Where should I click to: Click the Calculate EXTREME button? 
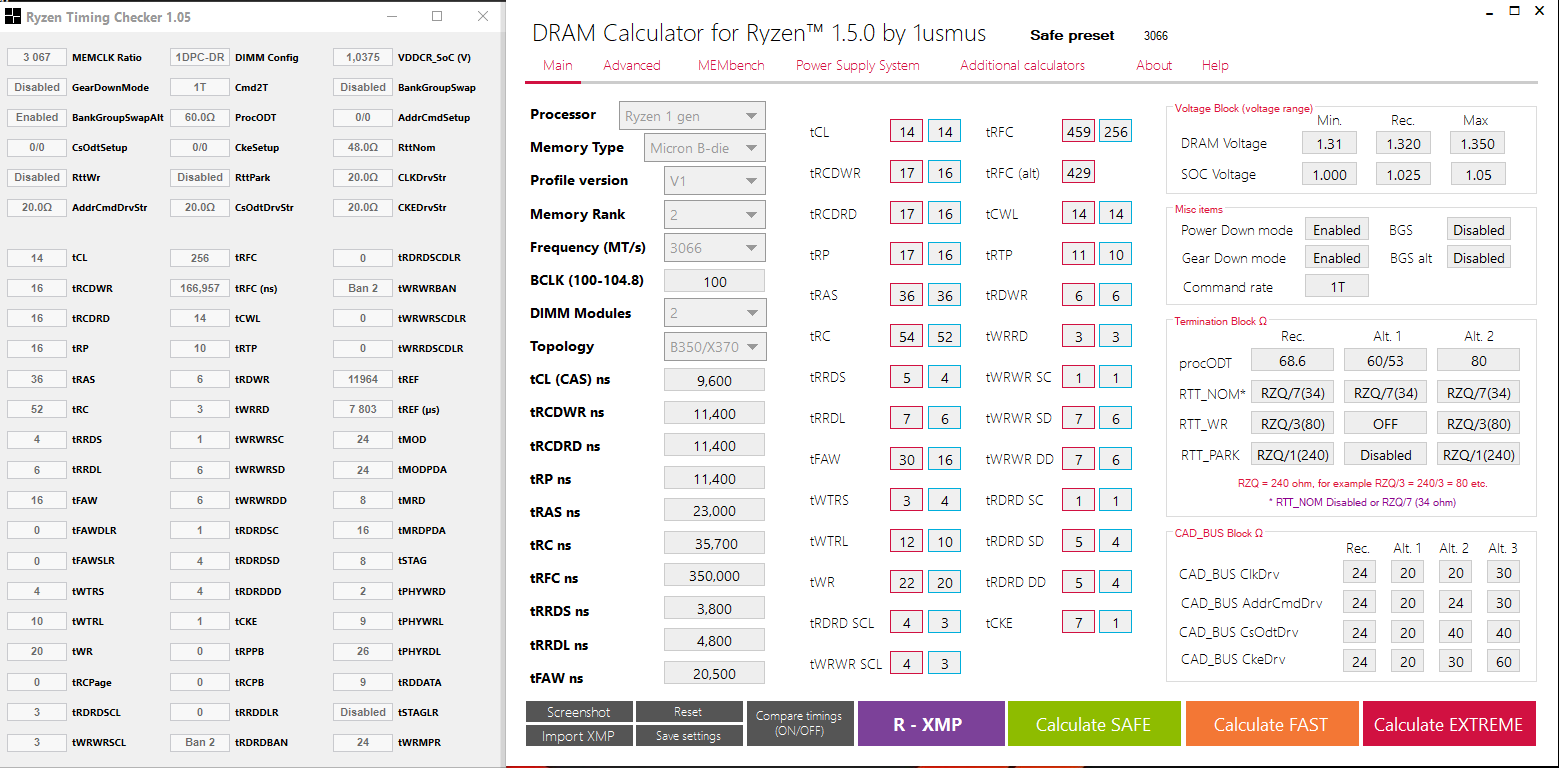[1448, 724]
